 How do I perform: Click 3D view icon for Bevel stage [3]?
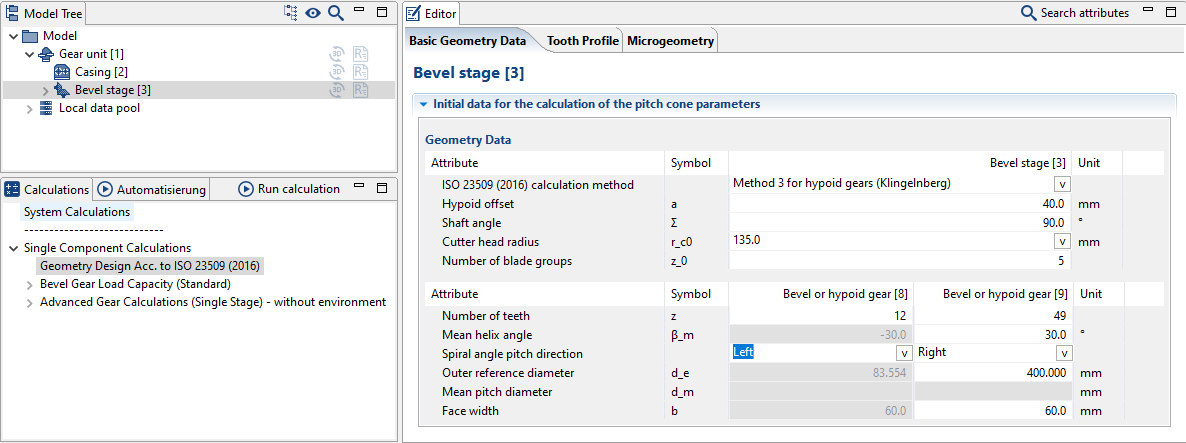click(339, 90)
